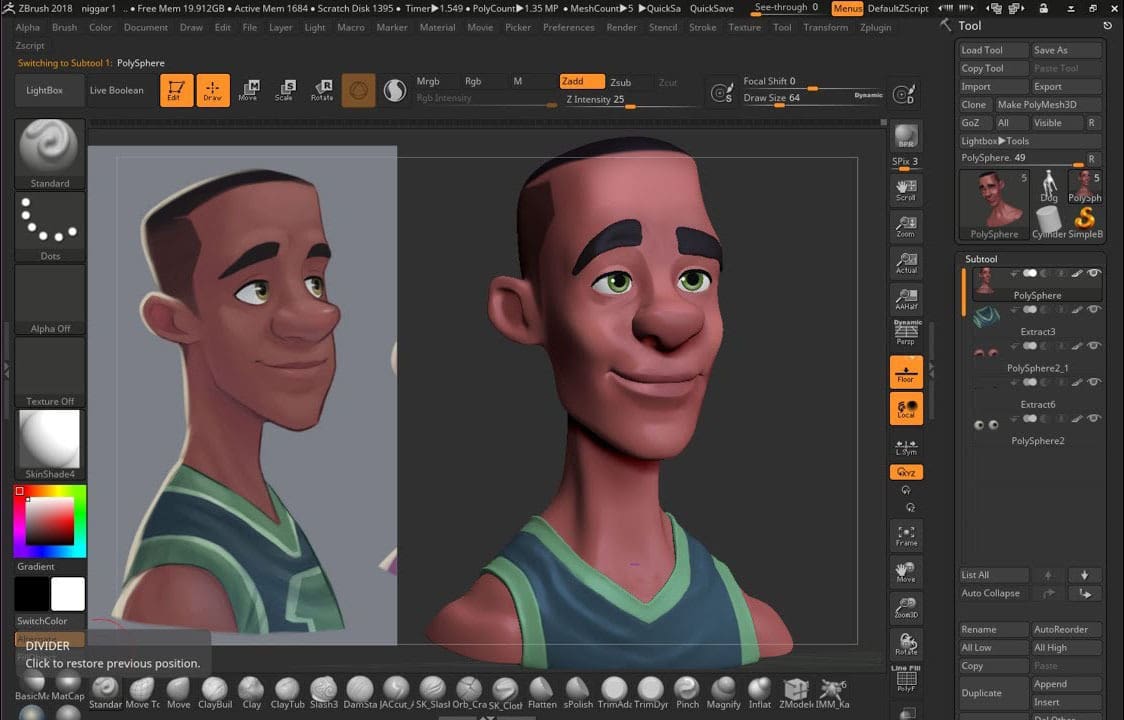Image resolution: width=1124 pixels, height=720 pixels.
Task: Click the AAHalf icon
Action: point(906,299)
